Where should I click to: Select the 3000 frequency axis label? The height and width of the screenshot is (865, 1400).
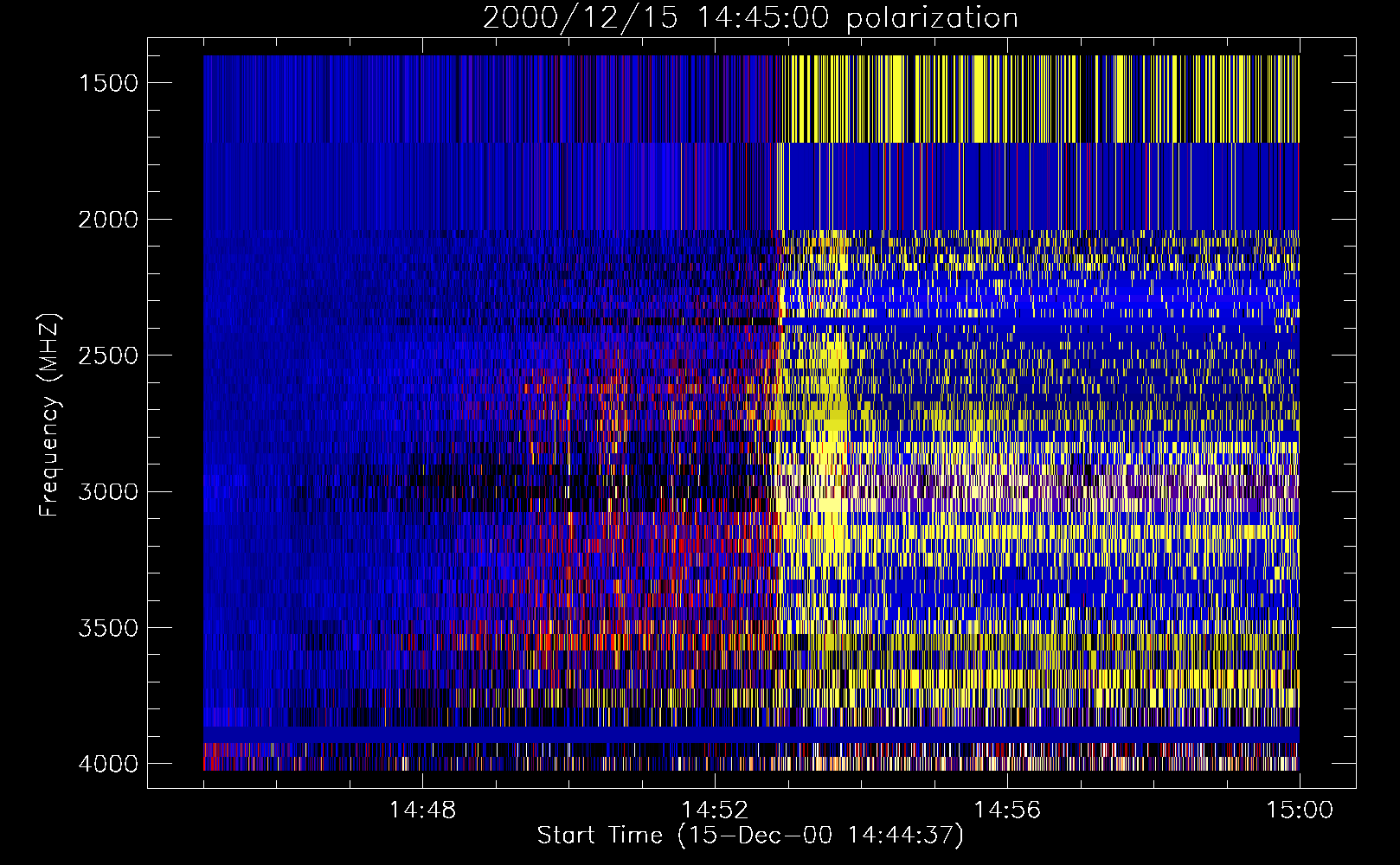click(108, 492)
